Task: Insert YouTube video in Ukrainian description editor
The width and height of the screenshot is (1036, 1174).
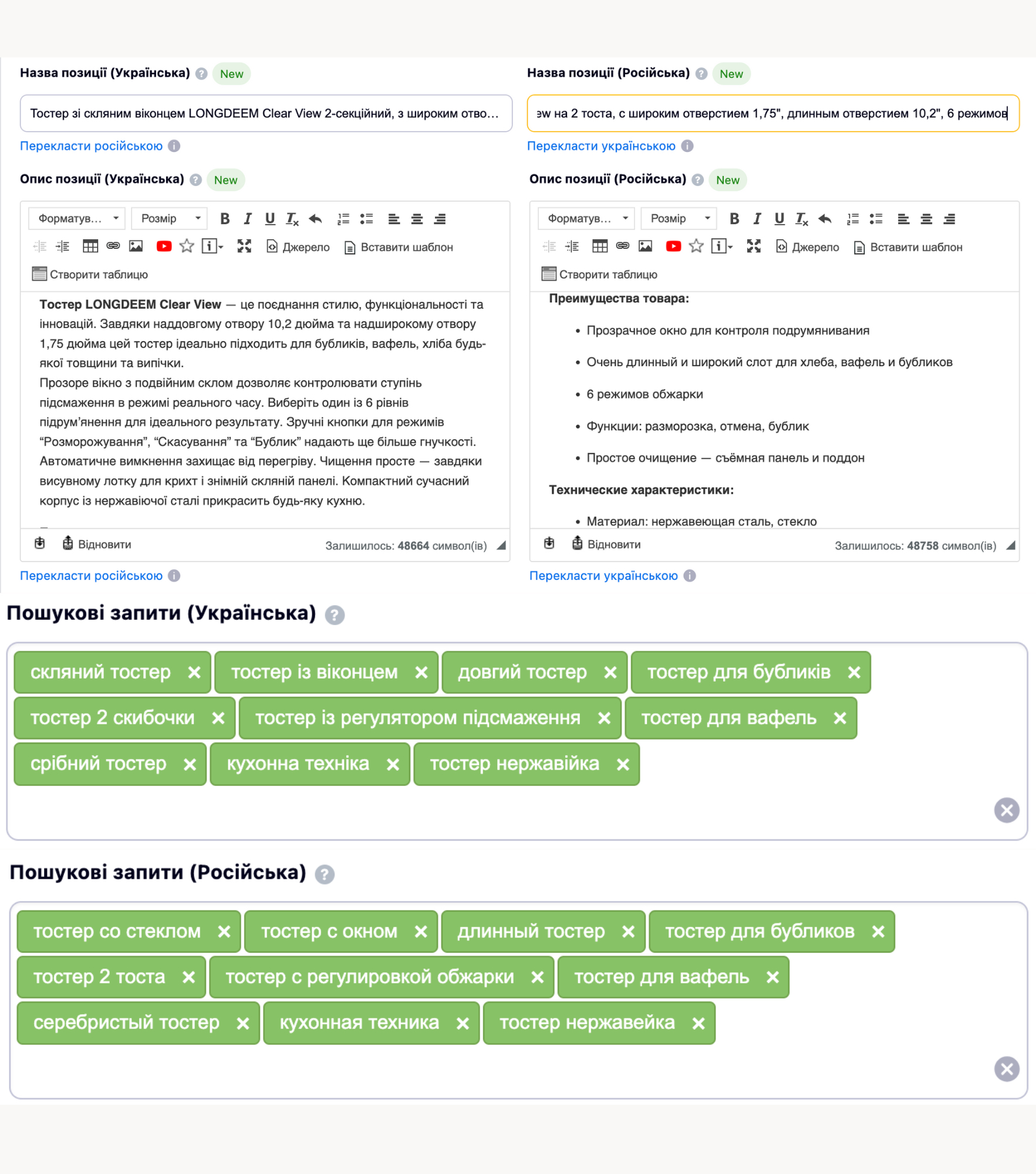Action: coord(164,247)
